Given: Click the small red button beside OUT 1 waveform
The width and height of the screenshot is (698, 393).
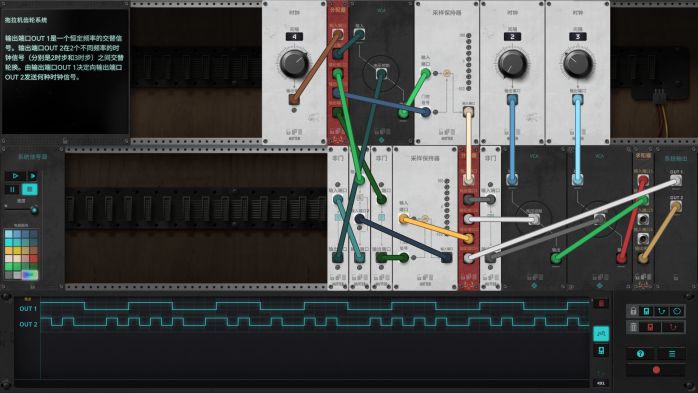Looking at the screenshot, I should [x=601, y=304].
